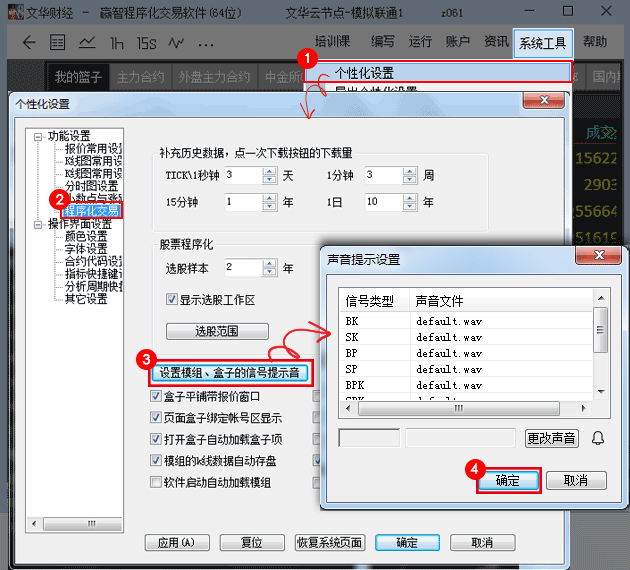Collapse the 操作界面设置 tree node
The width and height of the screenshot is (630, 570).
pos(38,224)
